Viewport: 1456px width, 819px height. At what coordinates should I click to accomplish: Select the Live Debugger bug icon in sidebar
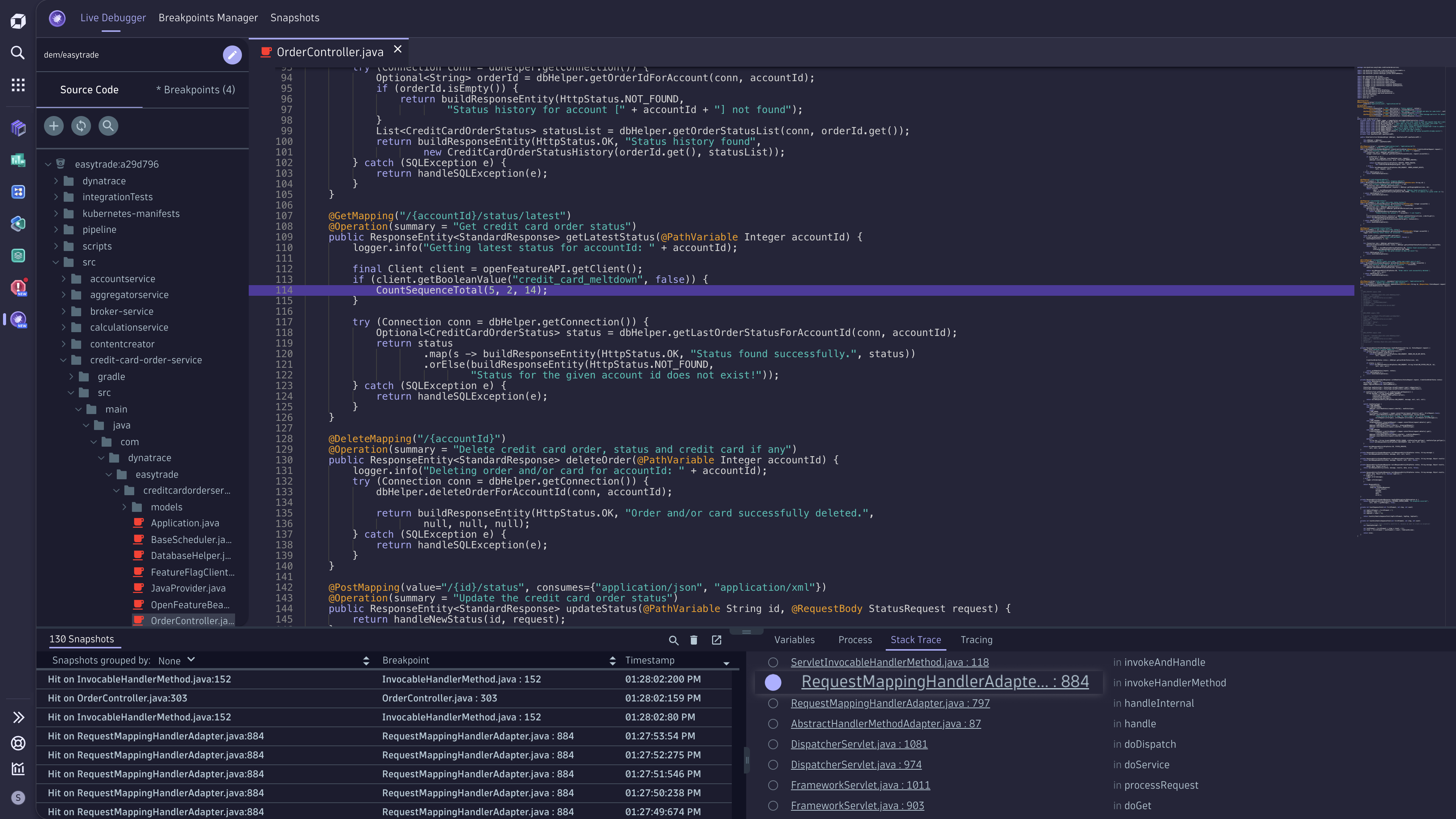(17, 320)
